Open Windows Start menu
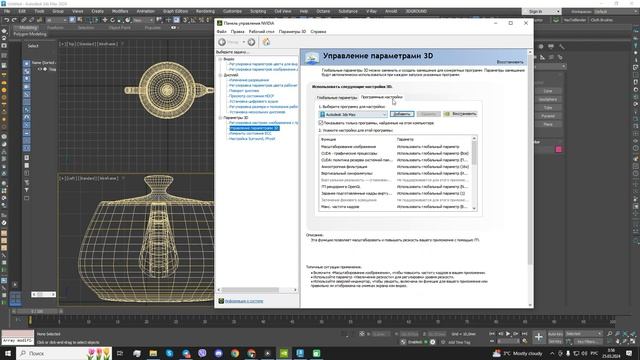640x360 pixels. point(8,353)
